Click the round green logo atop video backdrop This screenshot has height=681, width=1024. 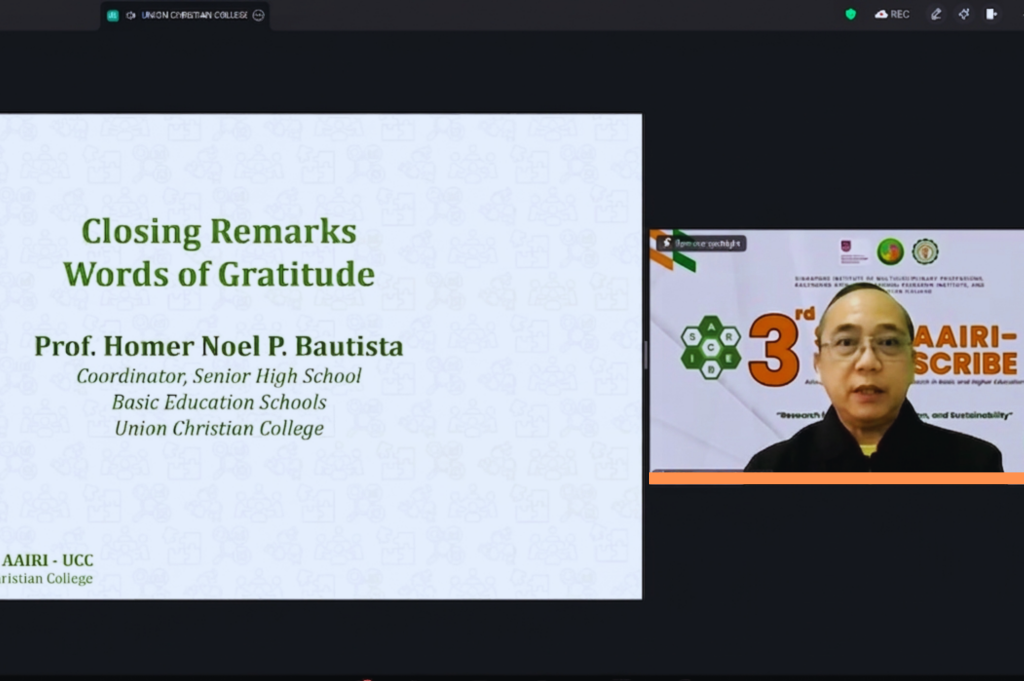889,251
